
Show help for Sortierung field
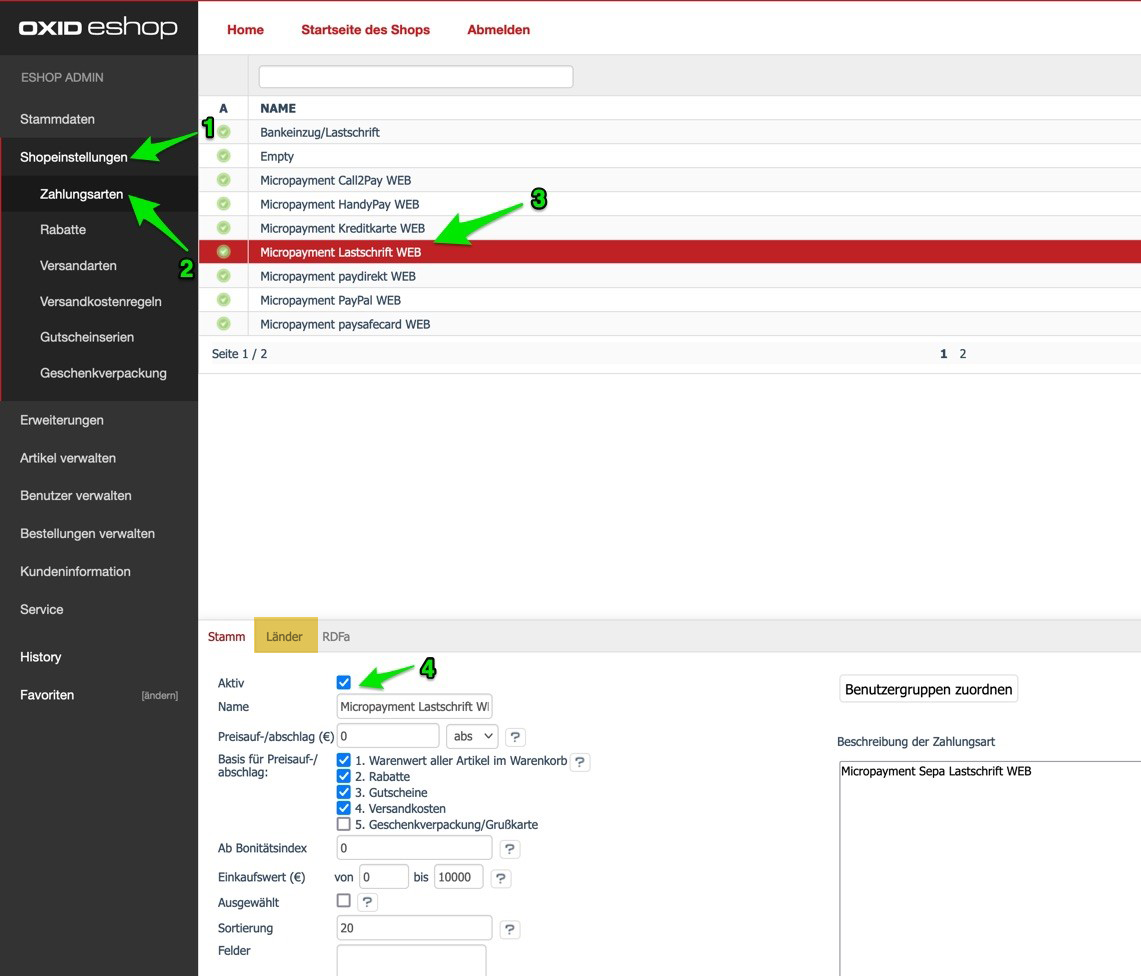[509, 929]
